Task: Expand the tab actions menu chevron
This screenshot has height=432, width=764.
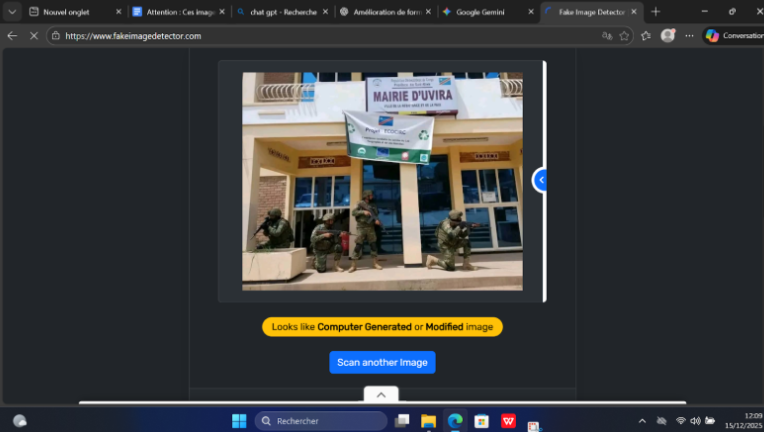Action: pyautogui.click(x=12, y=12)
